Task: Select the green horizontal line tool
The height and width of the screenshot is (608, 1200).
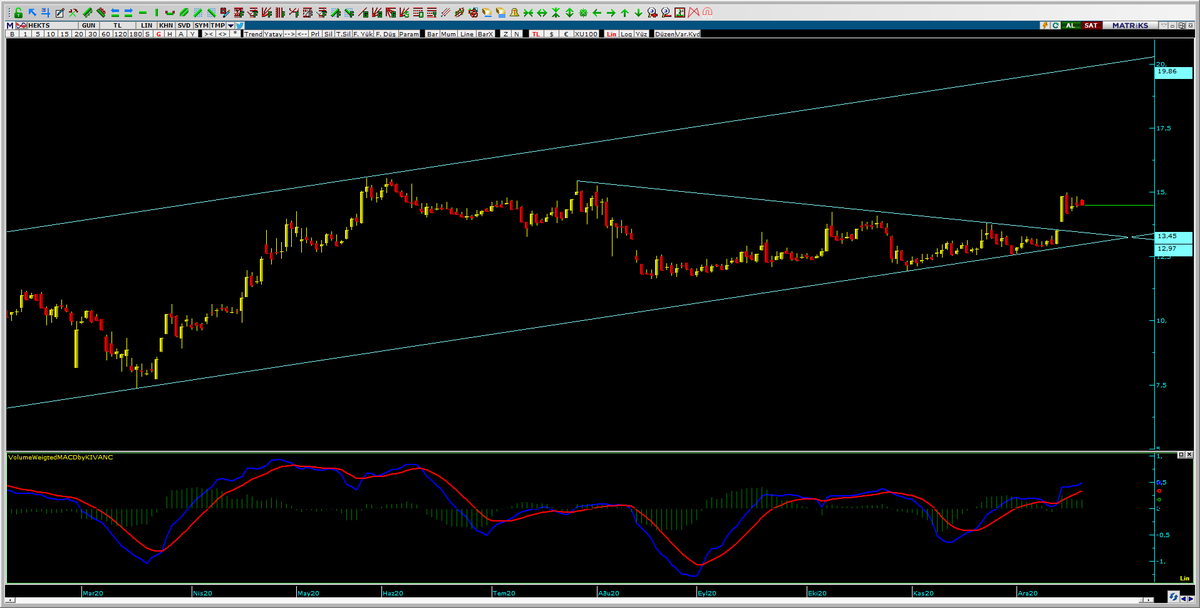Action: coord(143,13)
